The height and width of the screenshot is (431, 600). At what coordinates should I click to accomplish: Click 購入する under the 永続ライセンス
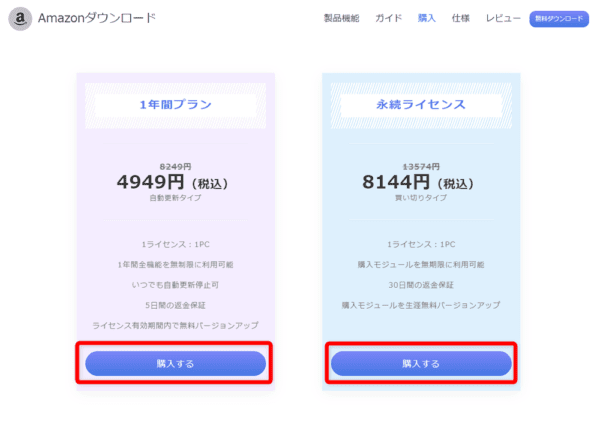pos(421,364)
